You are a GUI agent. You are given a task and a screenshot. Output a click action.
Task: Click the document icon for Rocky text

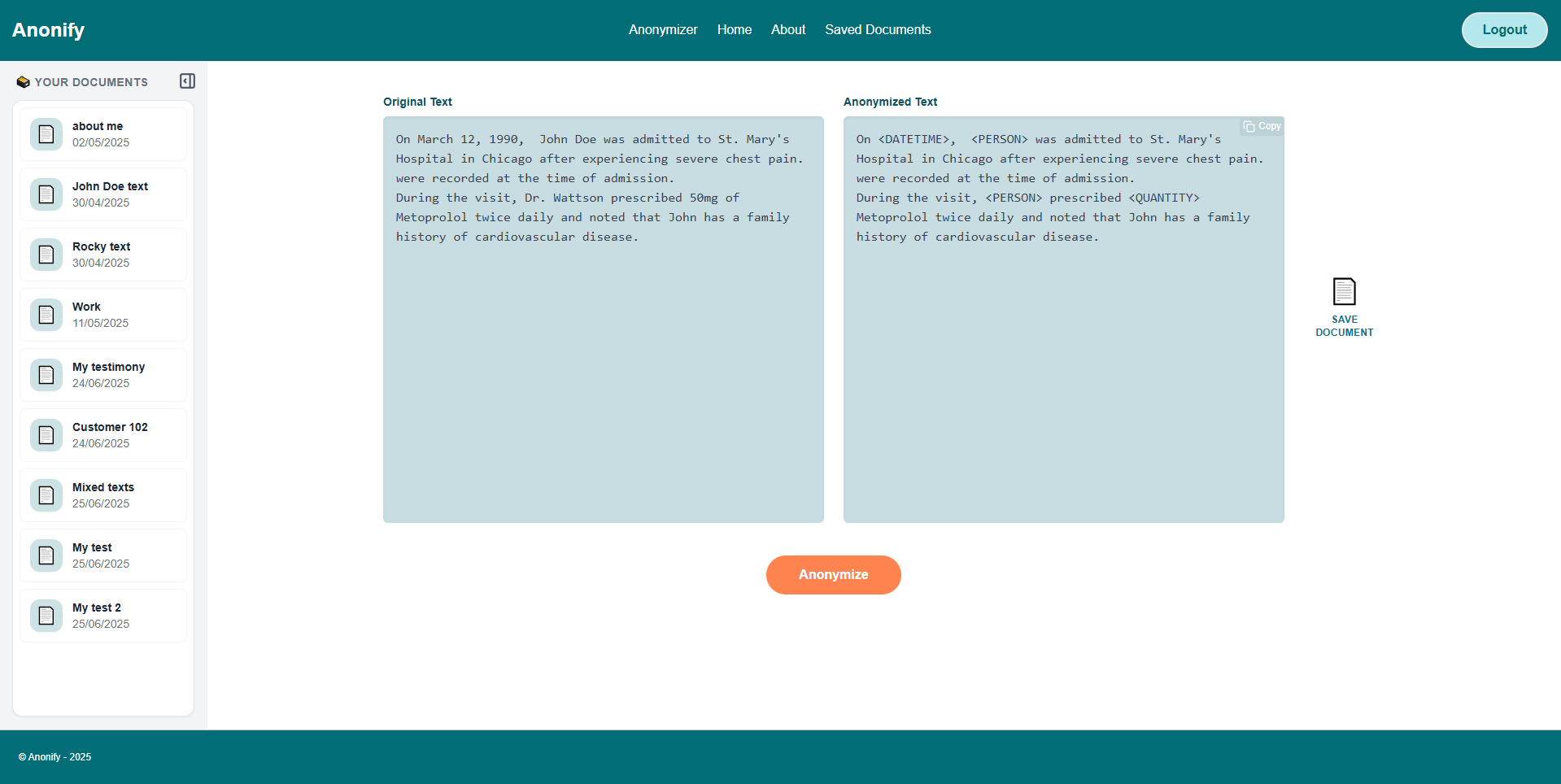tap(46, 255)
